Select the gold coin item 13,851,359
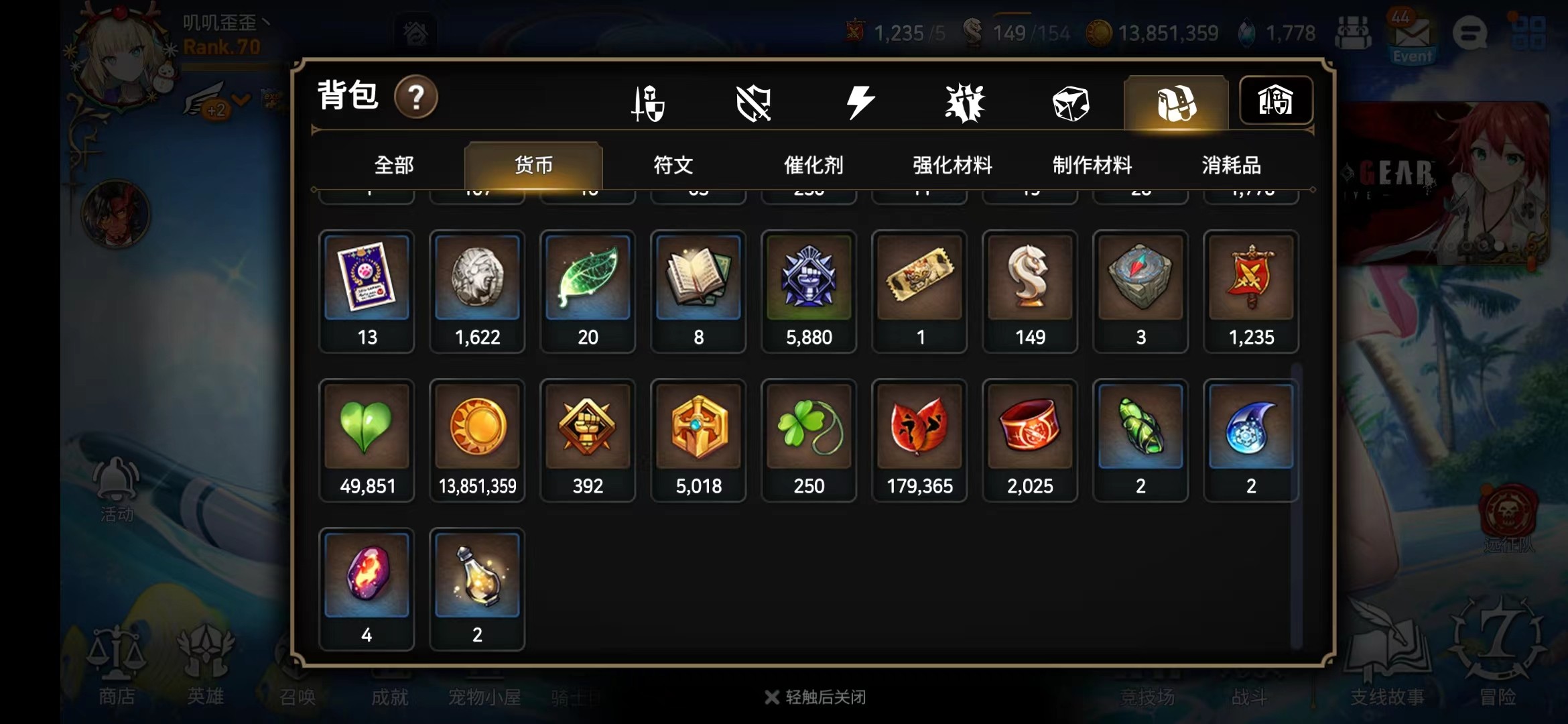1568x724 pixels. coord(477,440)
